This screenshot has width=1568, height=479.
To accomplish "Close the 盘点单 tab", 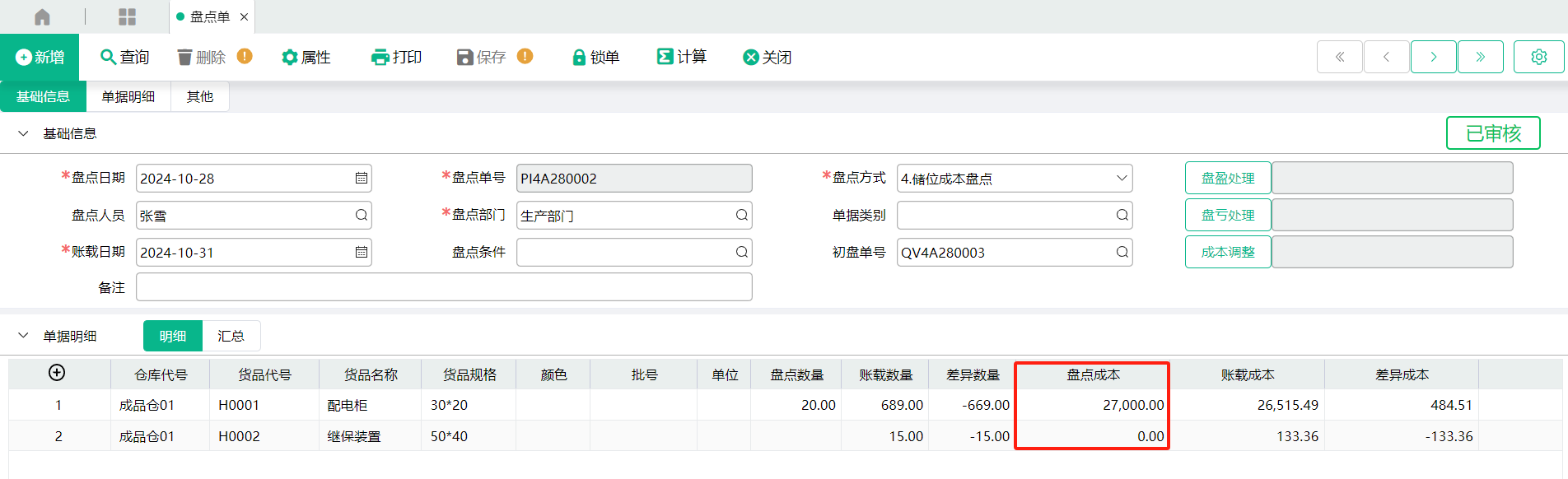I will tap(244, 16).
